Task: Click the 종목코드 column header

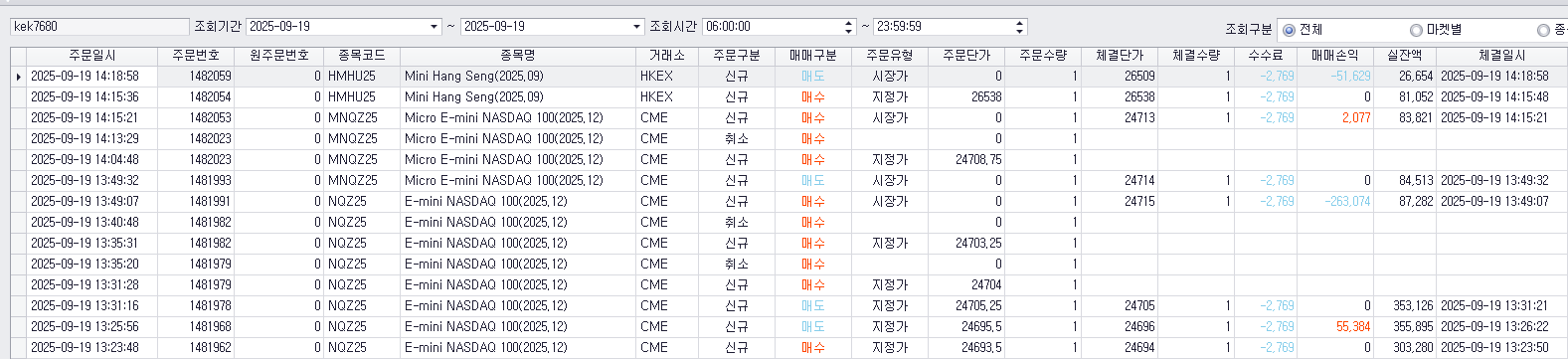Action: [362, 56]
